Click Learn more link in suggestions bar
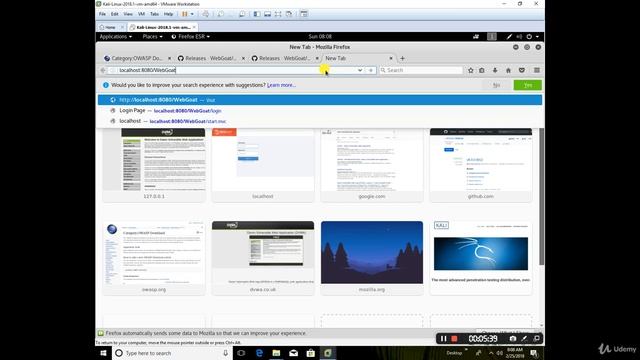 point(281,85)
